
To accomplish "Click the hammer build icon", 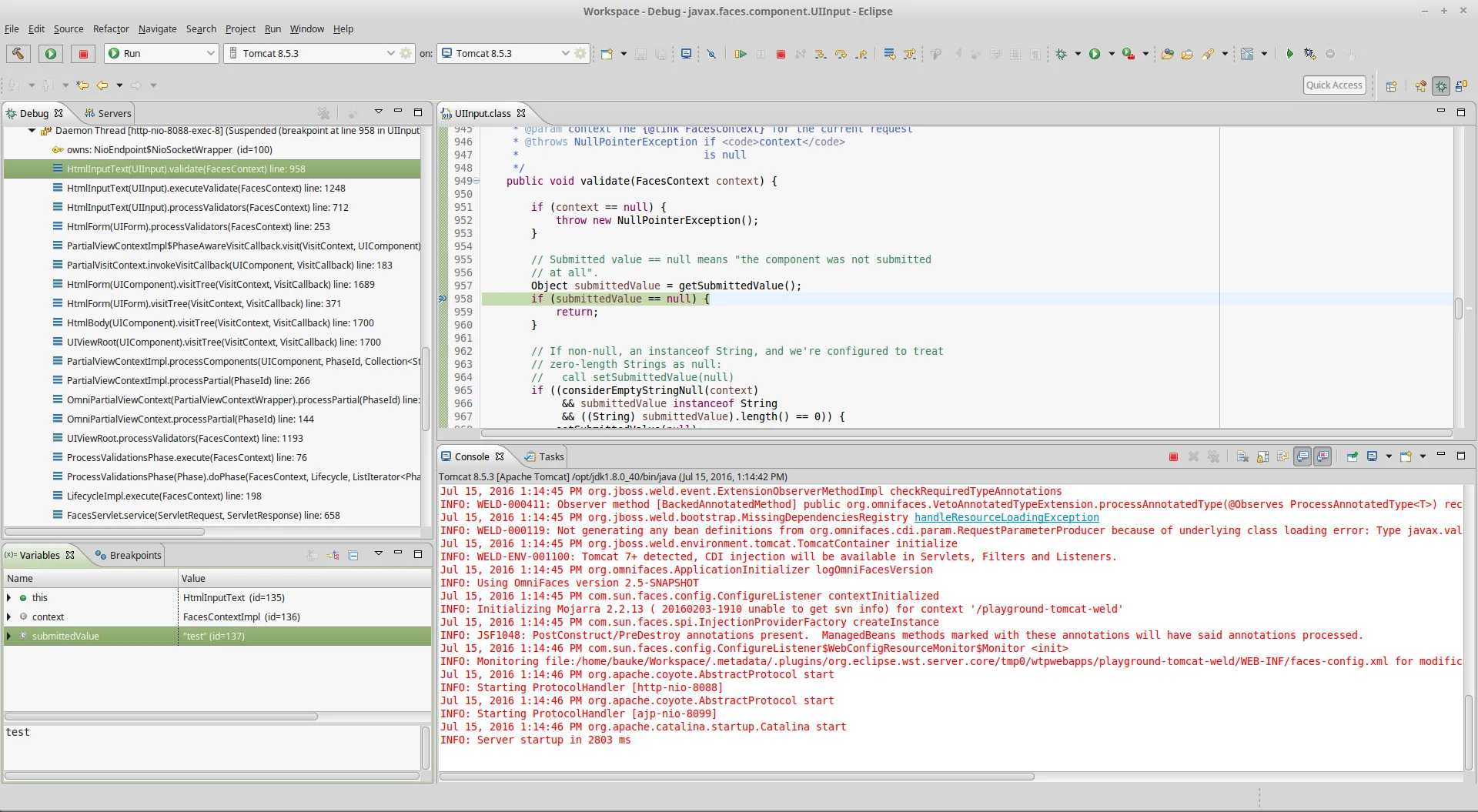I will (18, 53).
